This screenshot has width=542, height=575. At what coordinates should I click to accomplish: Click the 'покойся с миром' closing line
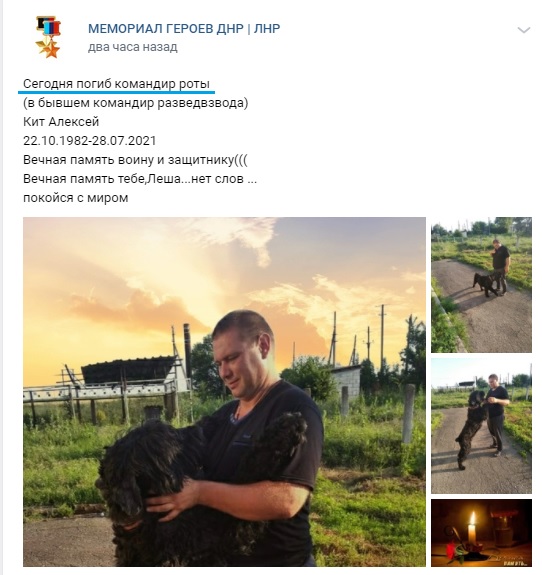pos(76,198)
